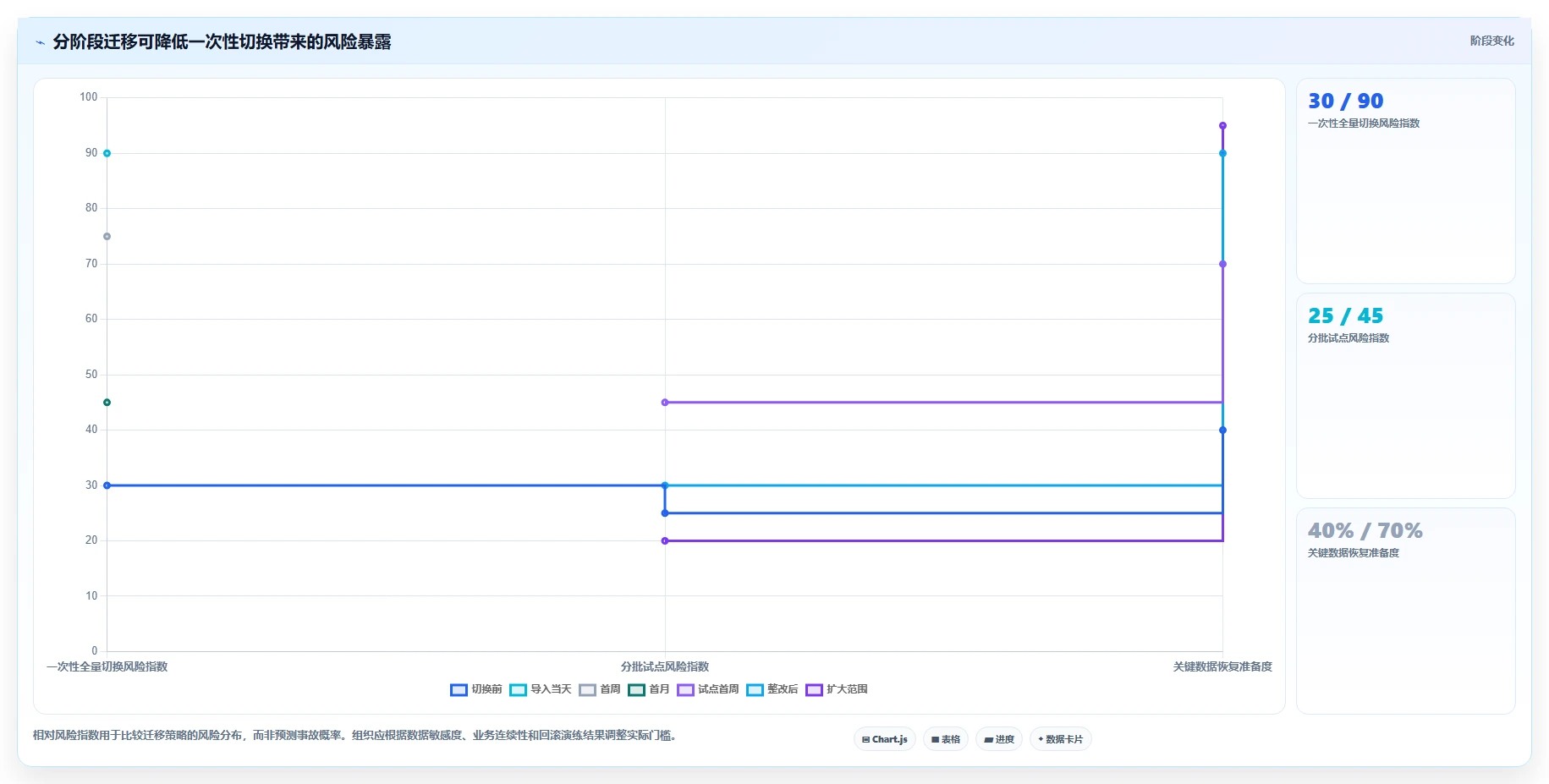Toggle the 切换前 legend series

click(x=476, y=689)
